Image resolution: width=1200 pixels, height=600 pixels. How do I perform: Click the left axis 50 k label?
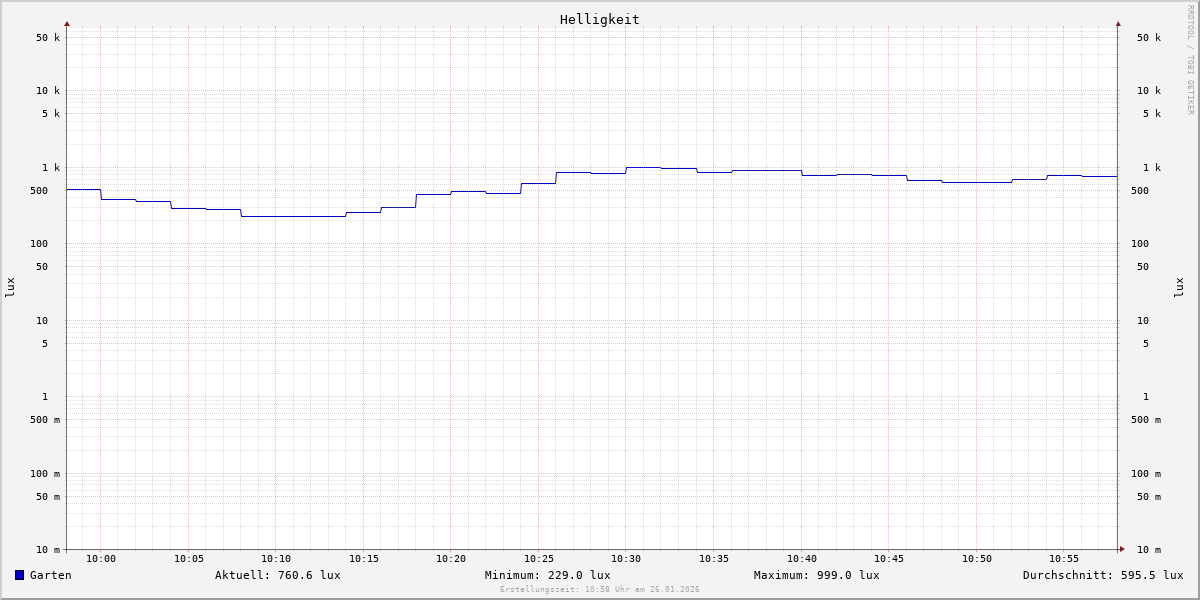[48, 38]
